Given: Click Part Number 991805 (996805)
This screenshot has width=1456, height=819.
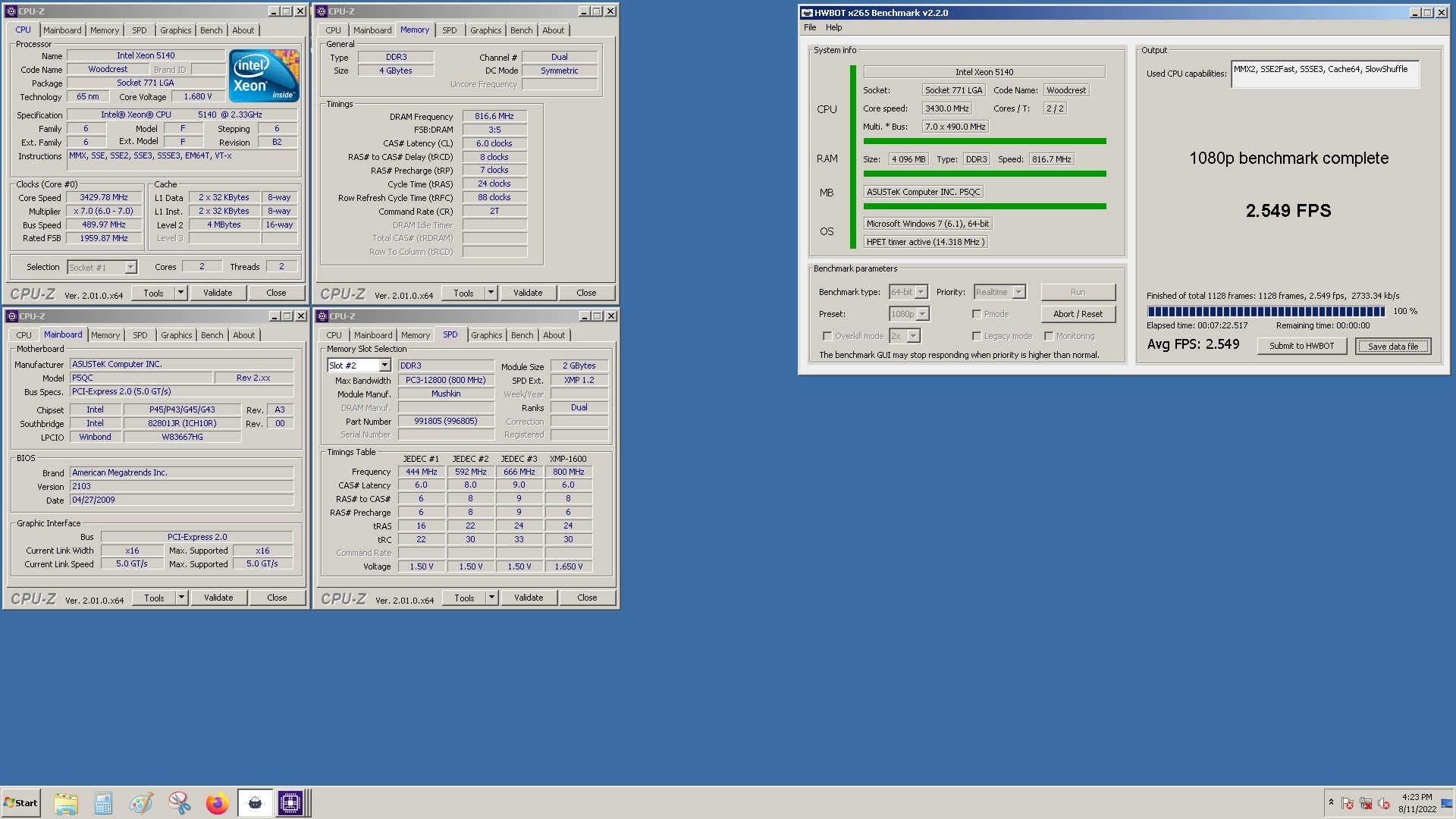Looking at the screenshot, I should [446, 421].
